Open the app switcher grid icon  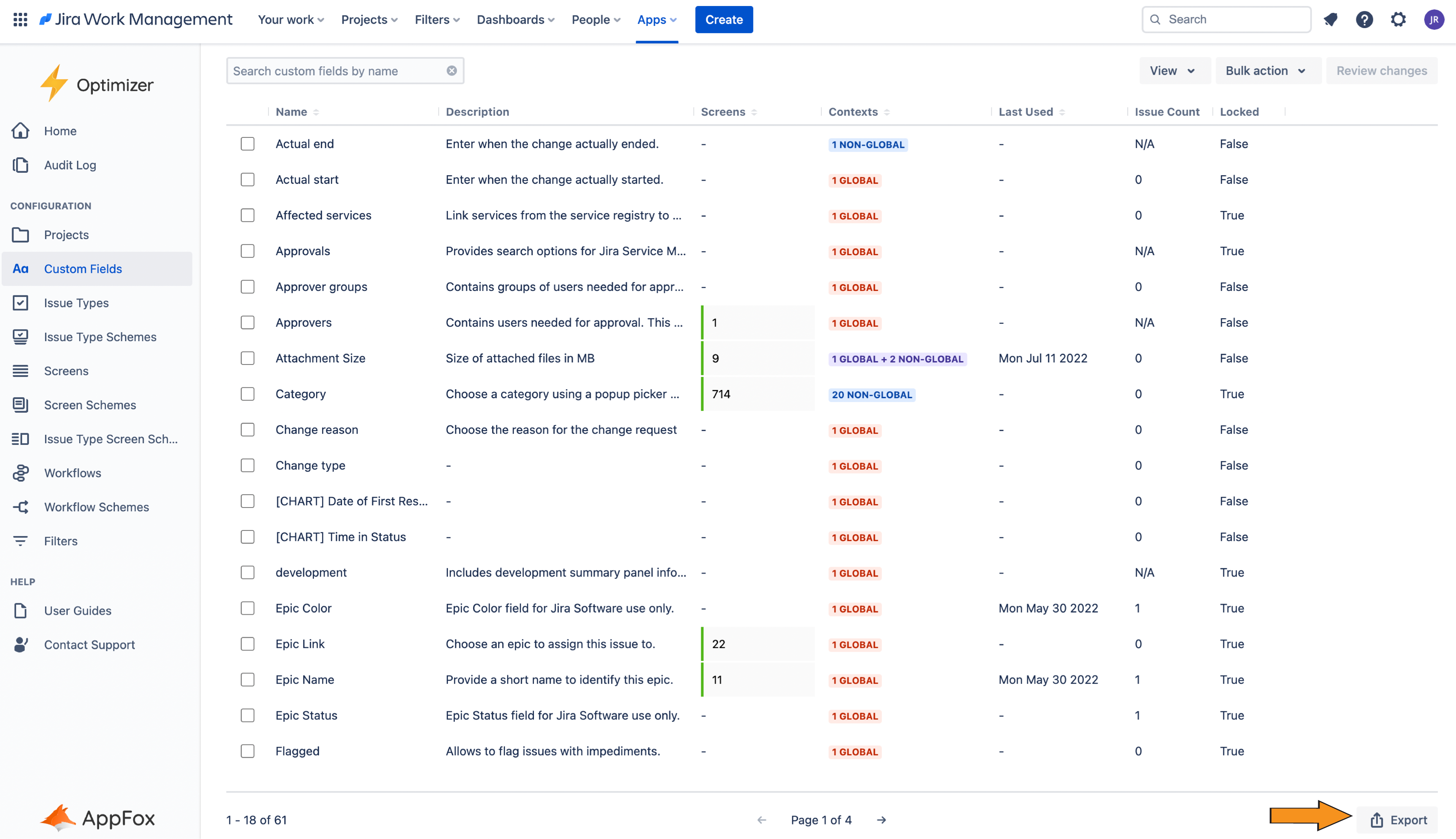tap(20, 20)
